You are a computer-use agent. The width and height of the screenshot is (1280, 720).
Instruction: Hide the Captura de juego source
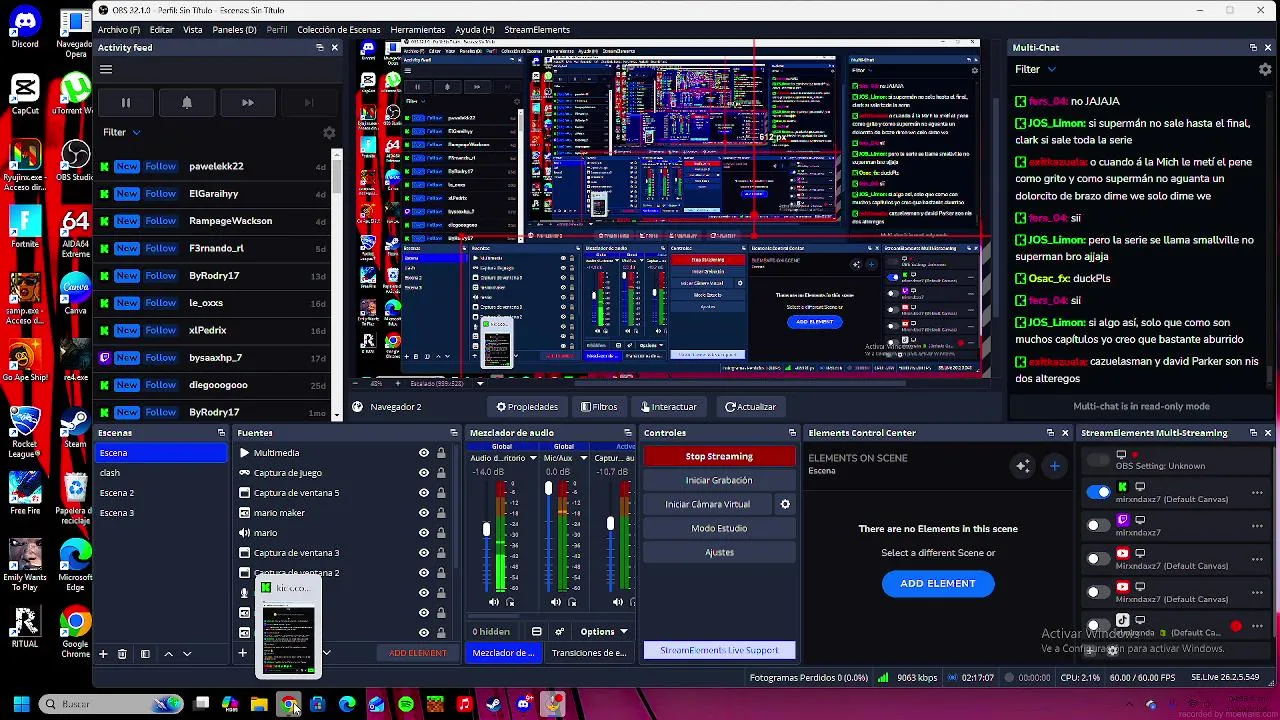[424, 473]
